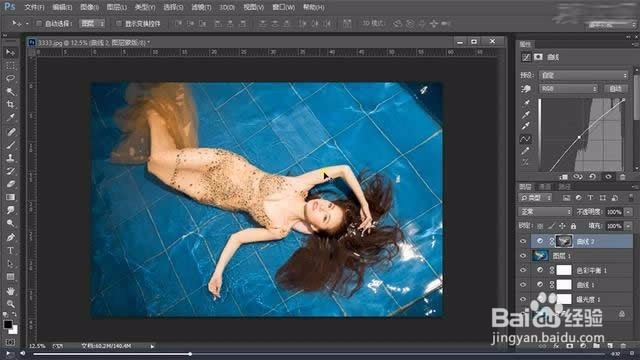
Task: Hide the 曝光度 1 layer
Action: pyautogui.click(x=523, y=299)
